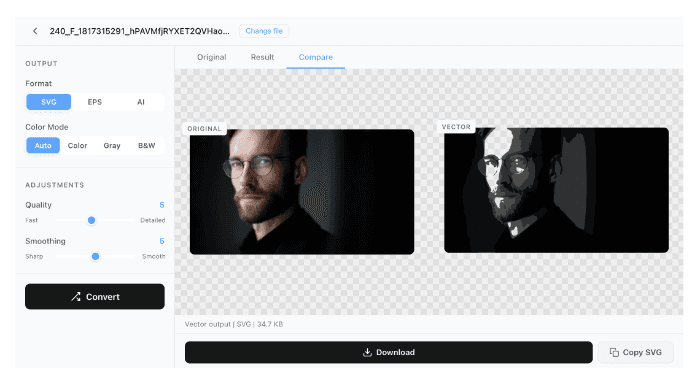This screenshot has width=700, height=368.
Task: Click the Fast label of Quality slider
Action: 32,220
